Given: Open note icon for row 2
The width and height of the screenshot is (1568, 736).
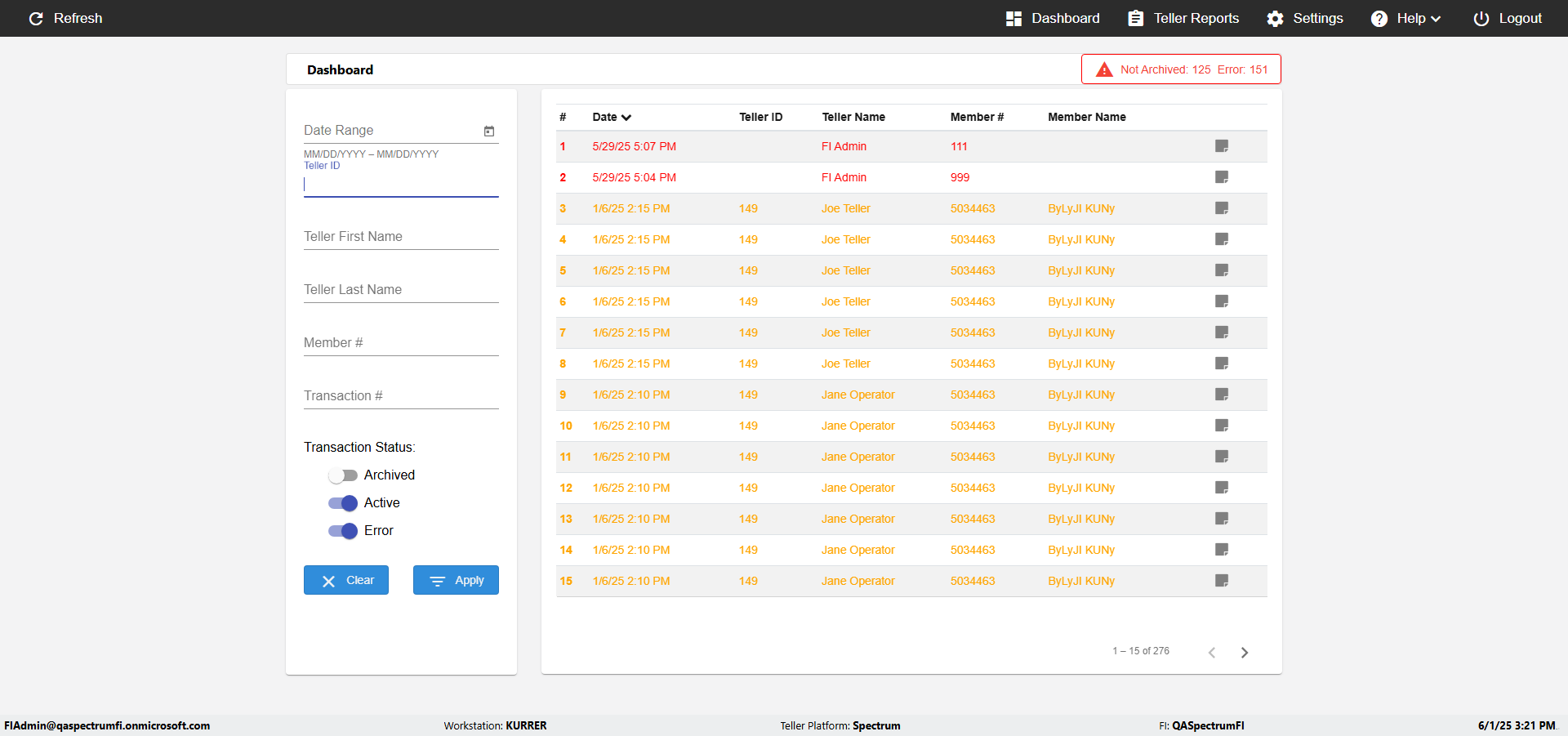Looking at the screenshot, I should click(1222, 177).
